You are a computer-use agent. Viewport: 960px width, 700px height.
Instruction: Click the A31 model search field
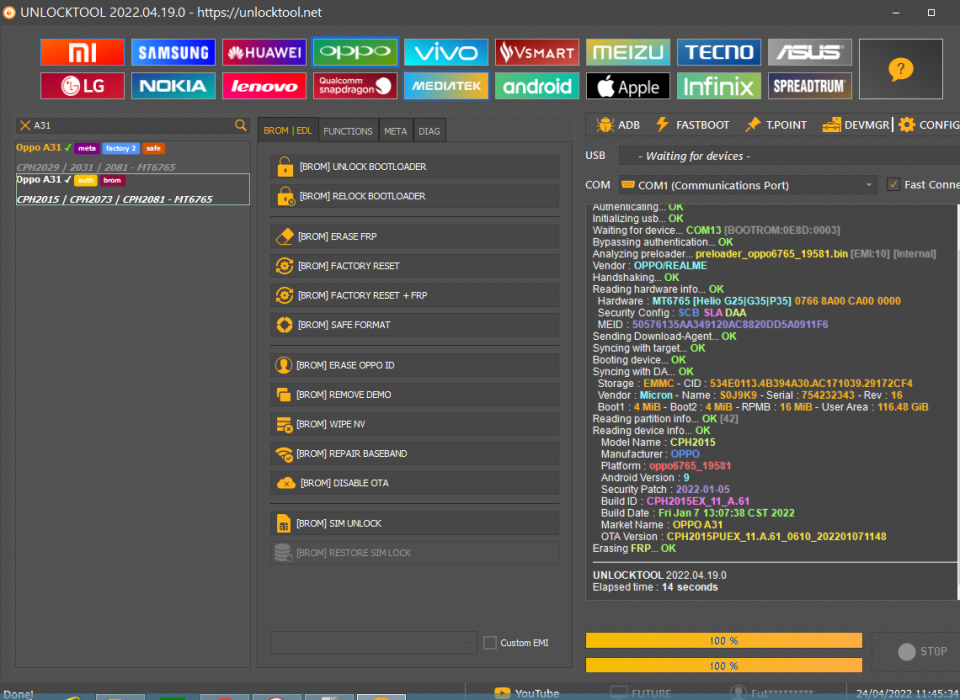click(x=133, y=125)
